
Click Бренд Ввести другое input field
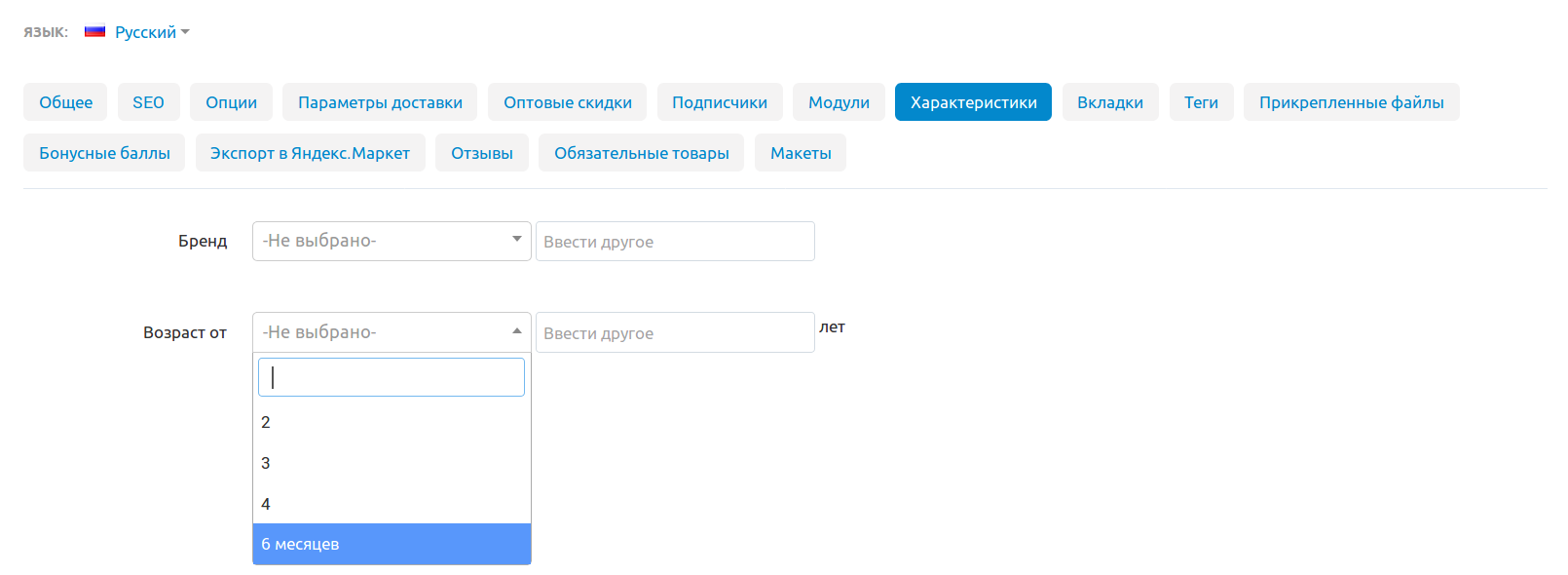click(675, 242)
